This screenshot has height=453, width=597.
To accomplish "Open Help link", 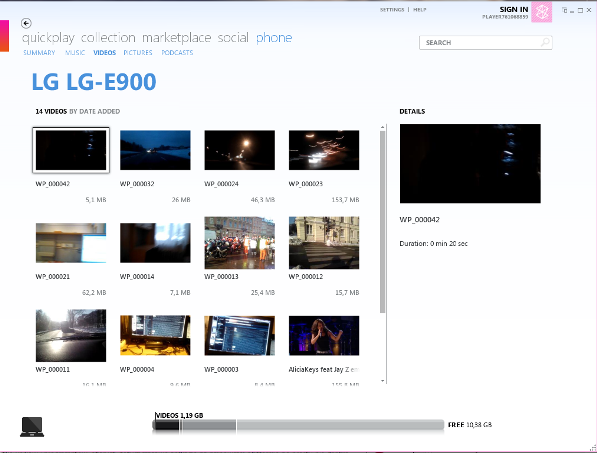I will pyautogui.click(x=420, y=10).
